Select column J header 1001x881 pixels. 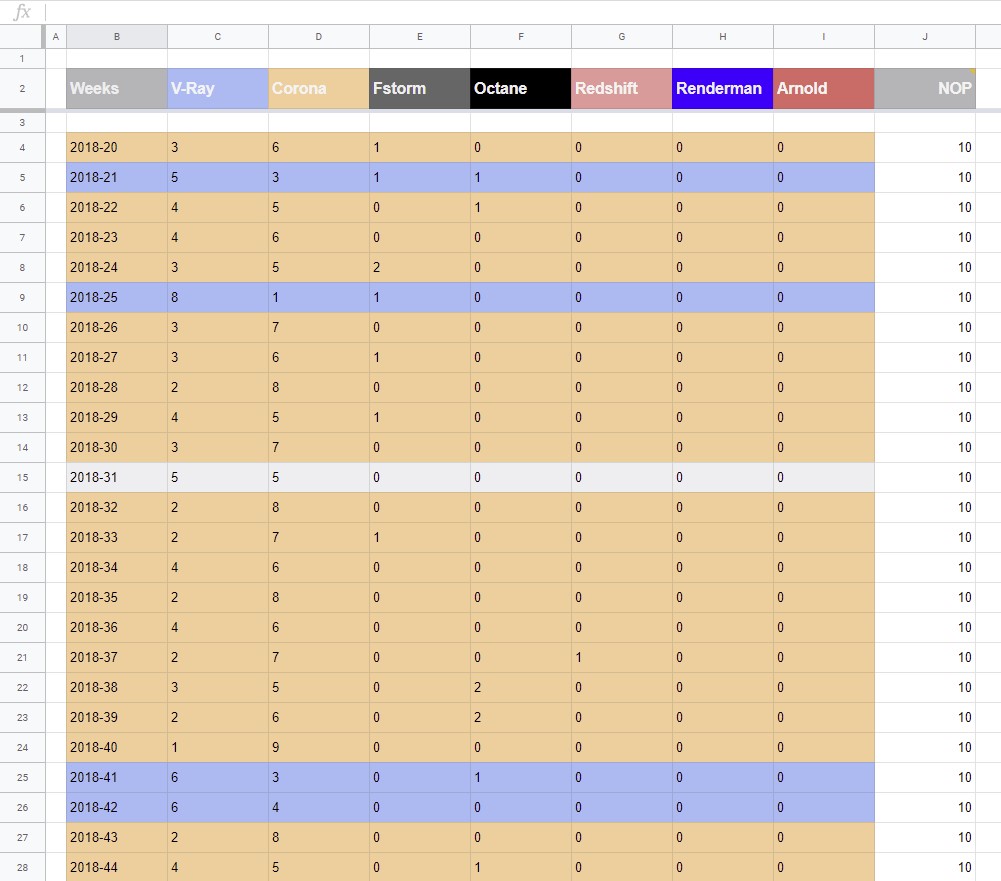[x=925, y=37]
